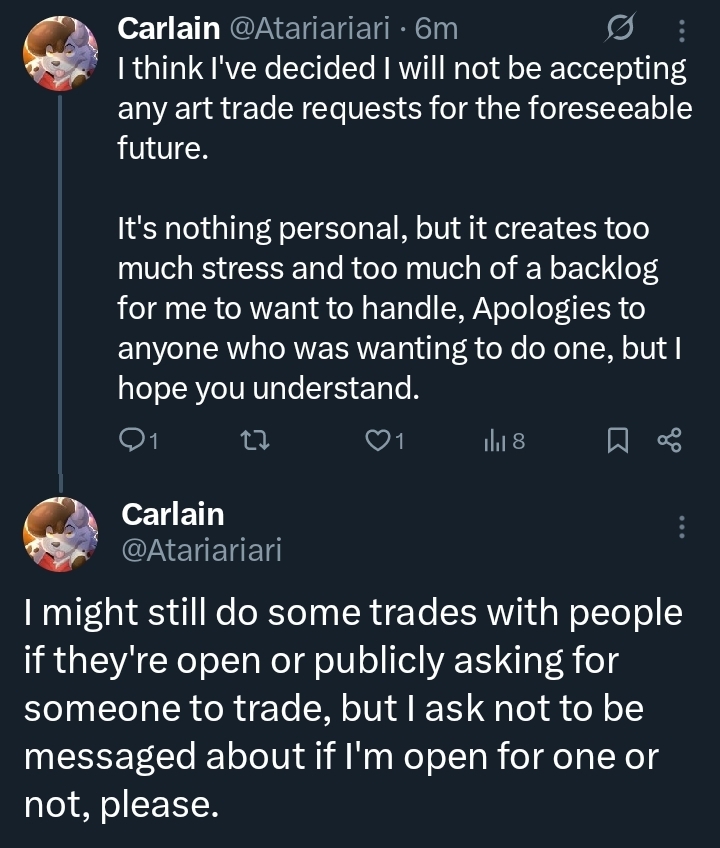
Task: Open the 6m timestamp link
Action: [437, 30]
